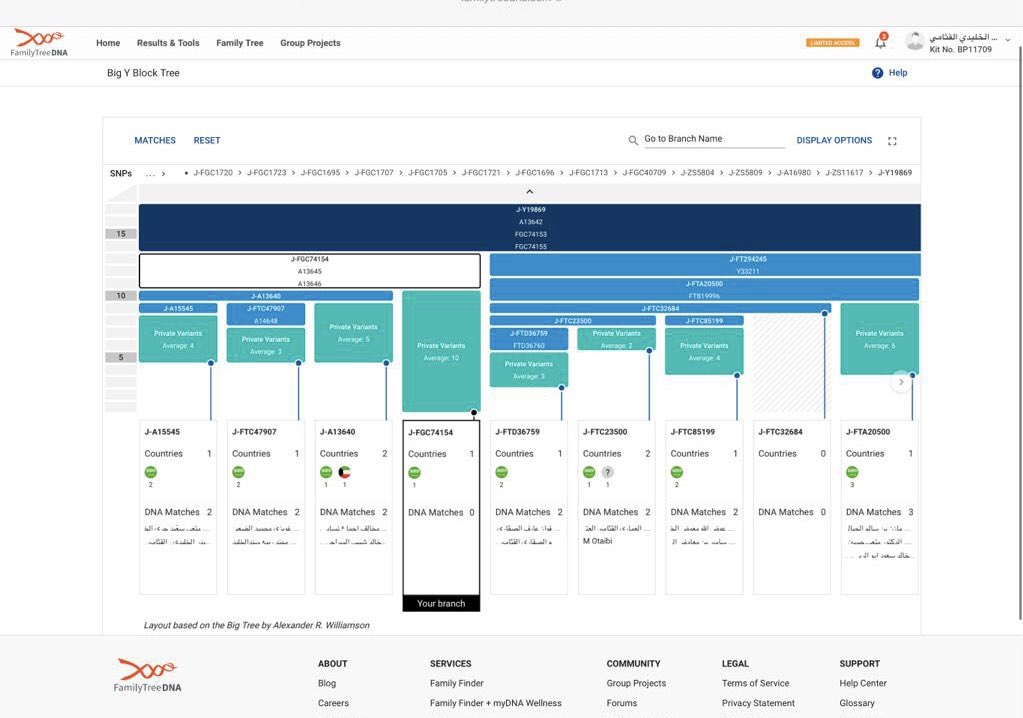1023x718 pixels.
Task: Open the Group Projects menu
Action: click(x=311, y=43)
